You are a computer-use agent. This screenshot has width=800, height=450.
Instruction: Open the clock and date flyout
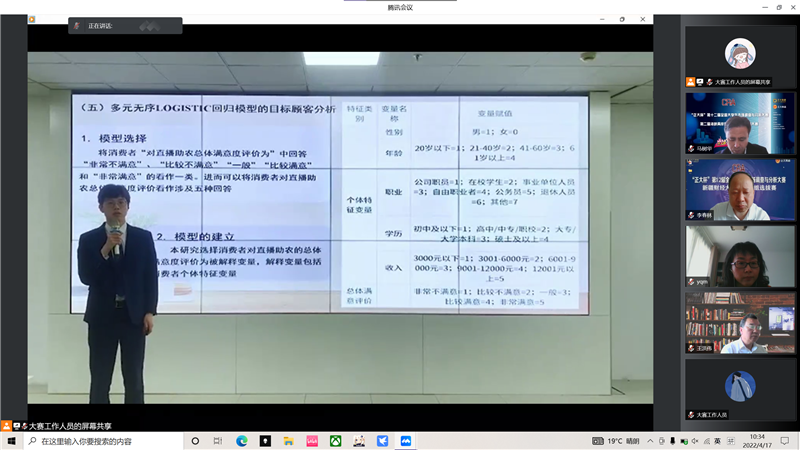(x=757, y=441)
